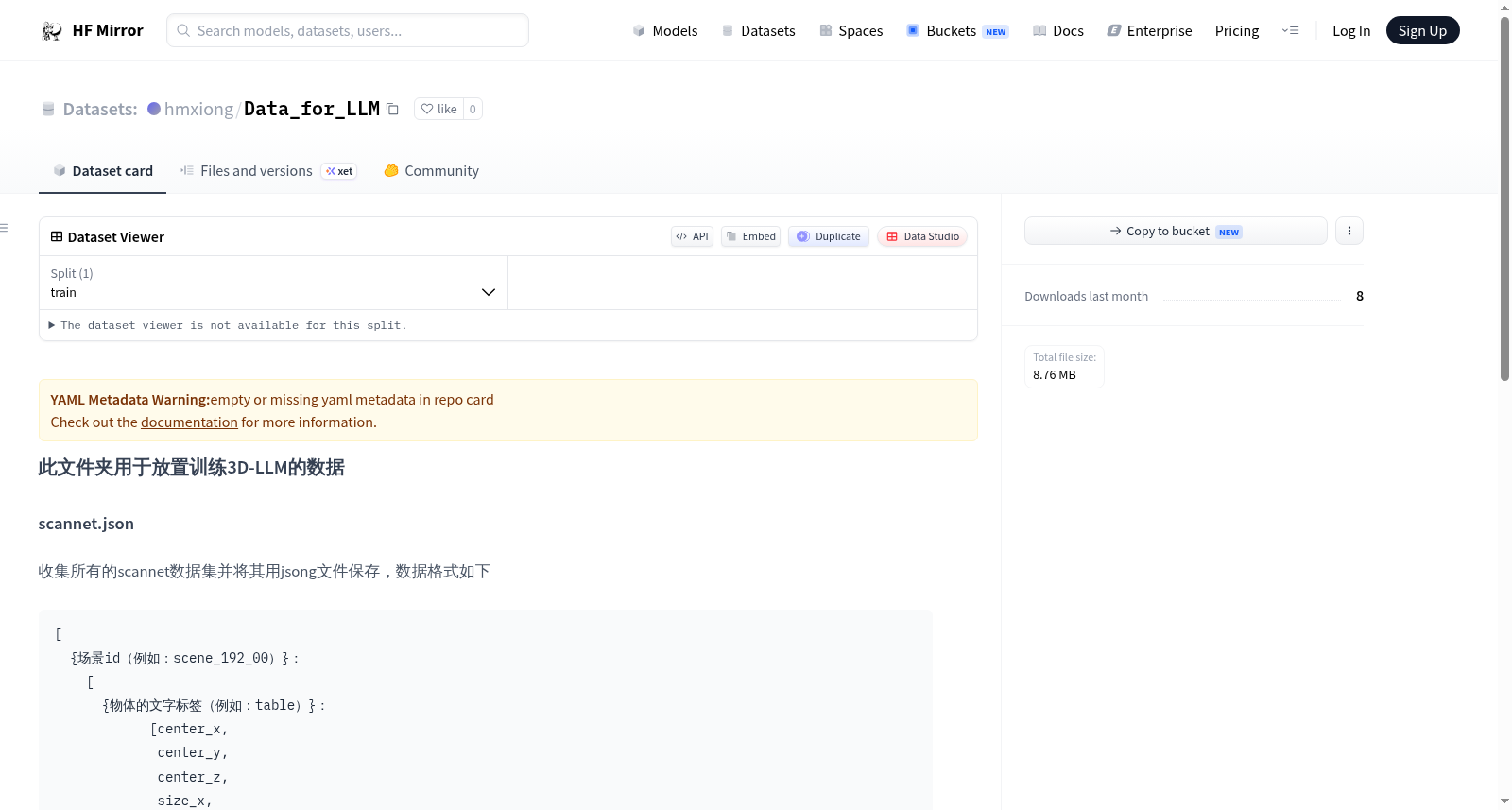Go to Pricing page

point(1237,31)
